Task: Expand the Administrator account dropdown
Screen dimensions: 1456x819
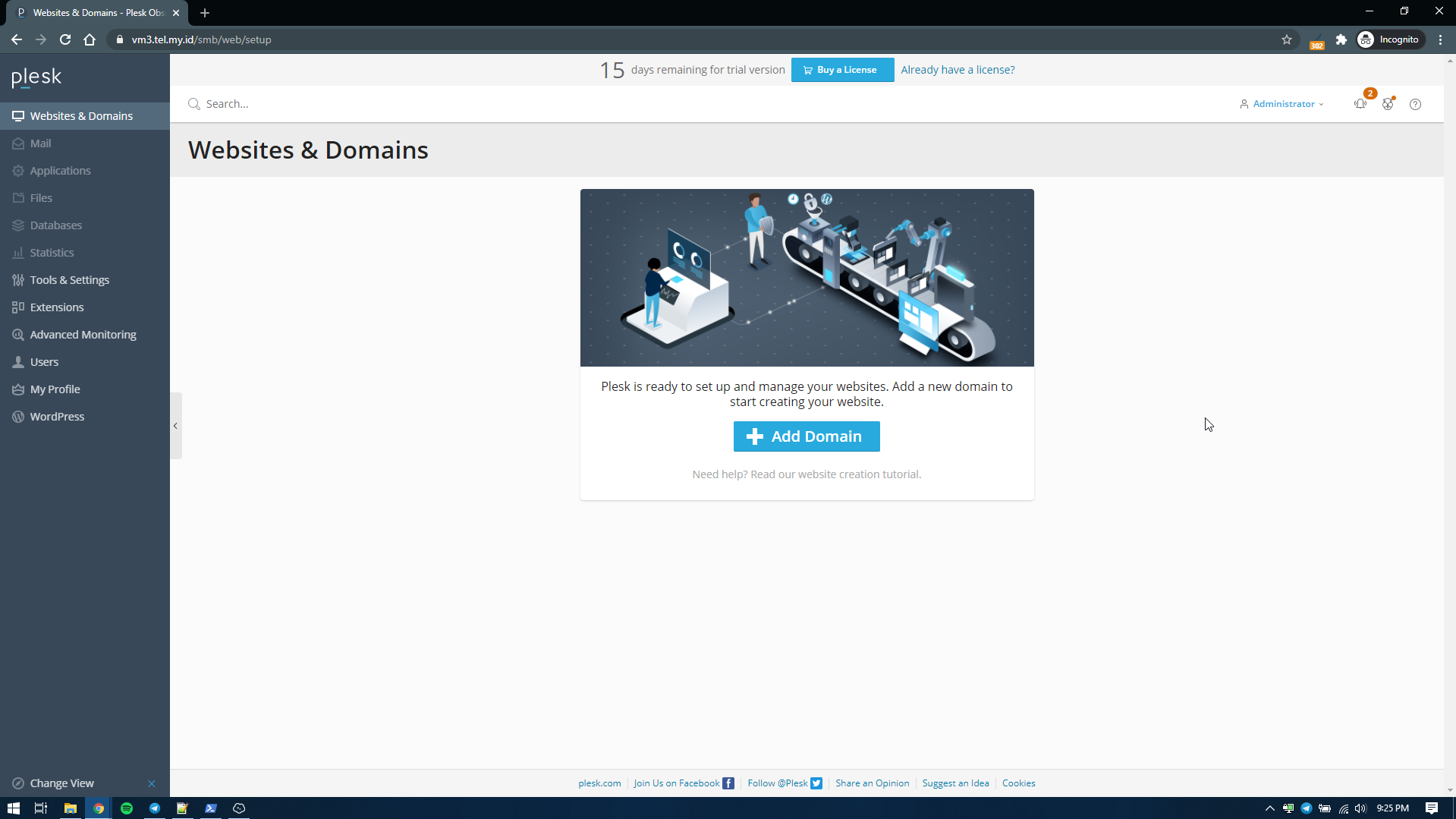Action: click(x=1283, y=104)
